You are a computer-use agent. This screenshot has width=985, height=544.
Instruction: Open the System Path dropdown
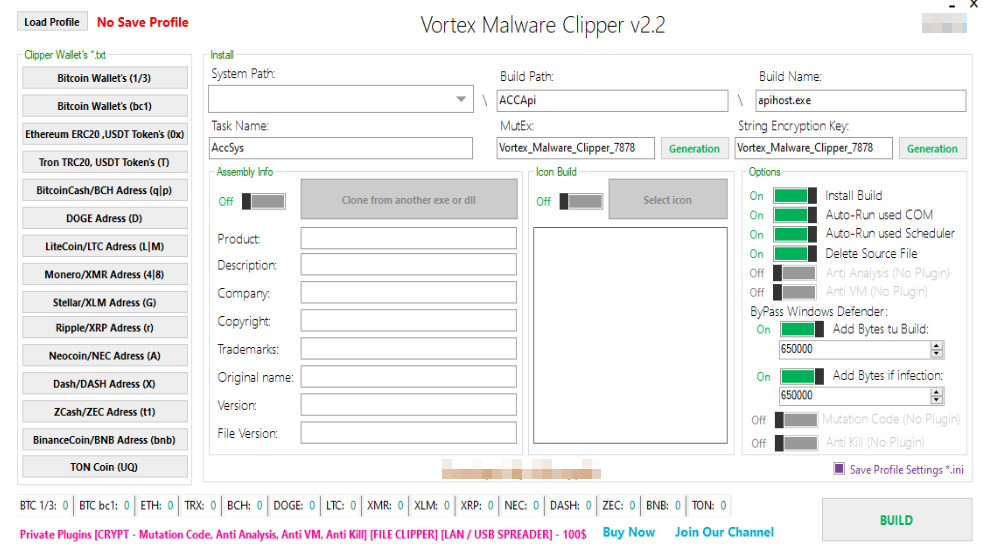point(460,99)
